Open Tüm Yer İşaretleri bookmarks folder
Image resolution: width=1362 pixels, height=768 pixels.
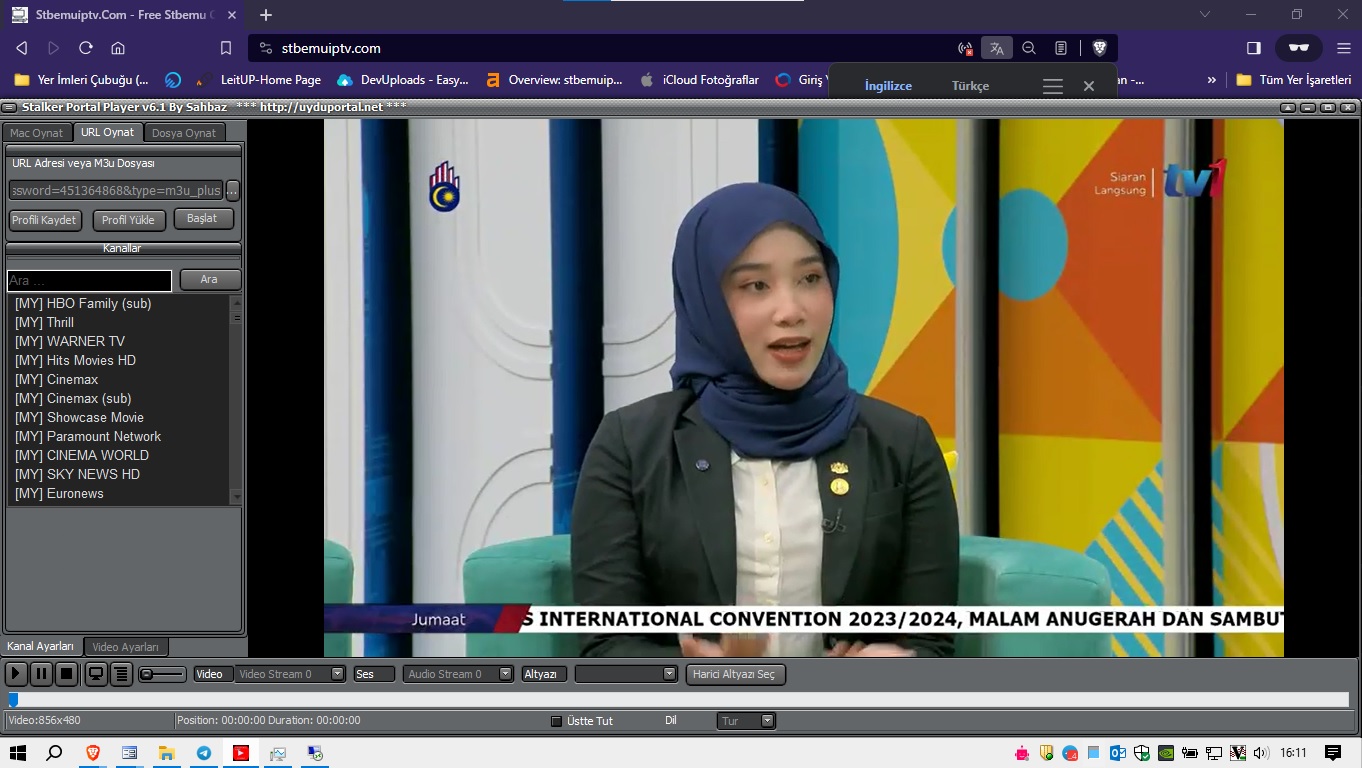1294,80
